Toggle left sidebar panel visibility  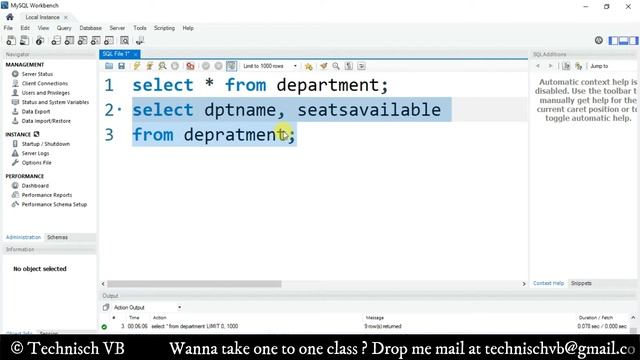(613, 40)
